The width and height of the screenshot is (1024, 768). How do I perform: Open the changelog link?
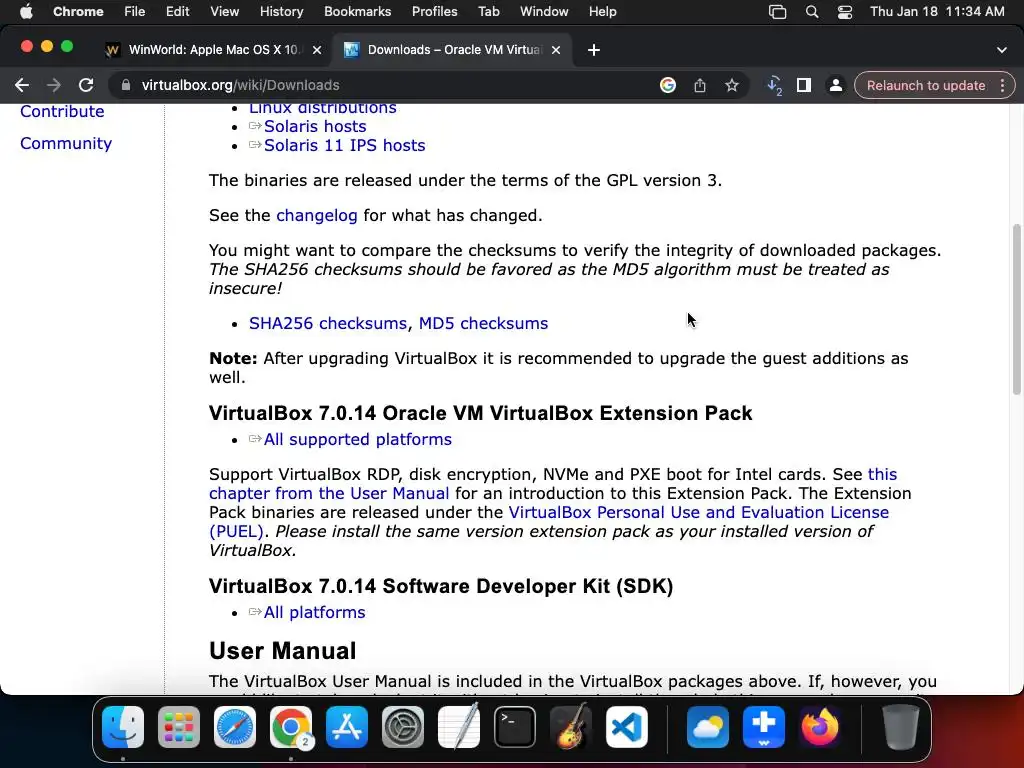[317, 216]
